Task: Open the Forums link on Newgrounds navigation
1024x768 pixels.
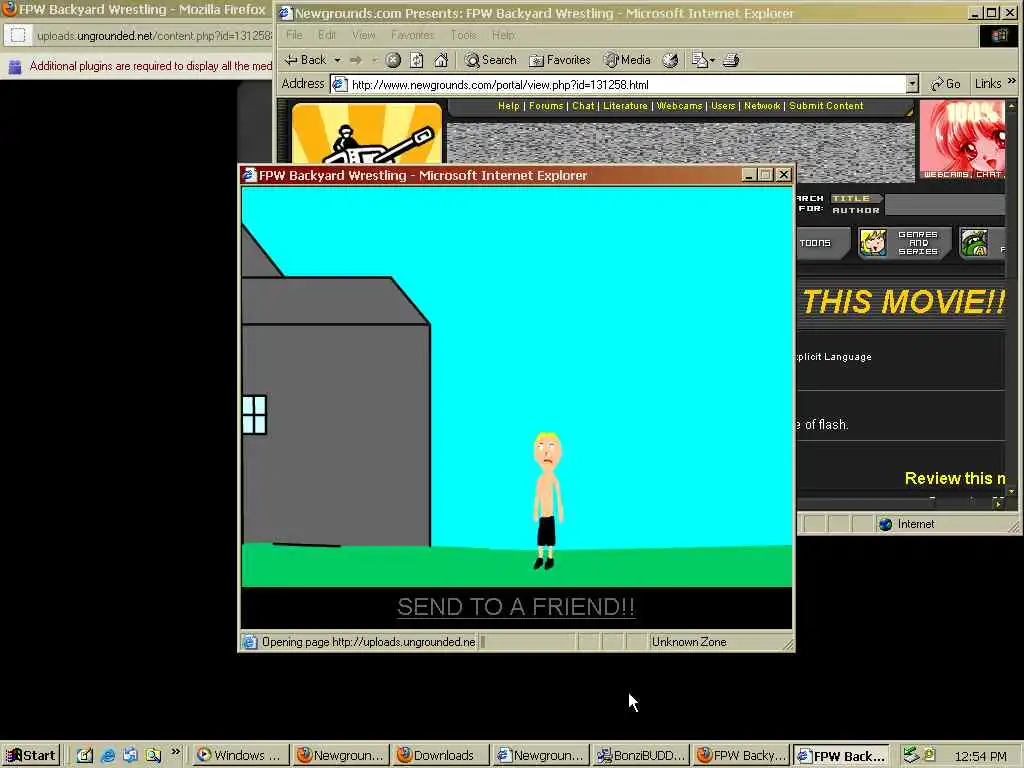Action: pos(546,106)
